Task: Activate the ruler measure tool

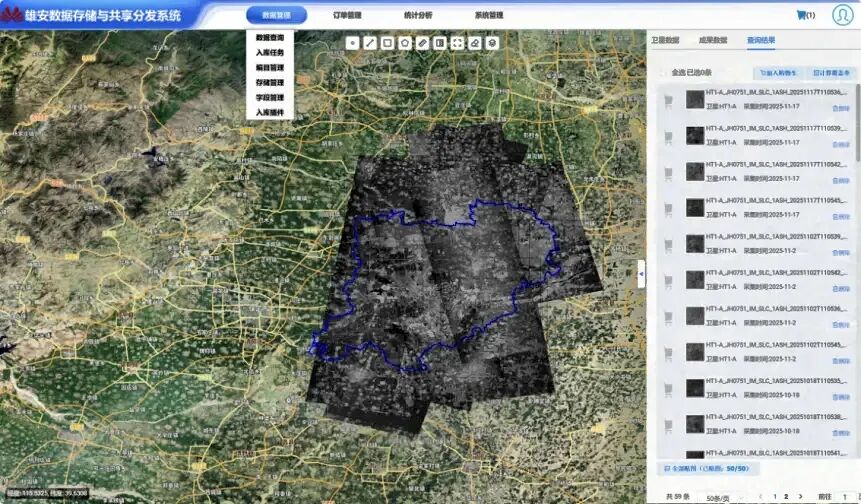Action: click(x=422, y=43)
